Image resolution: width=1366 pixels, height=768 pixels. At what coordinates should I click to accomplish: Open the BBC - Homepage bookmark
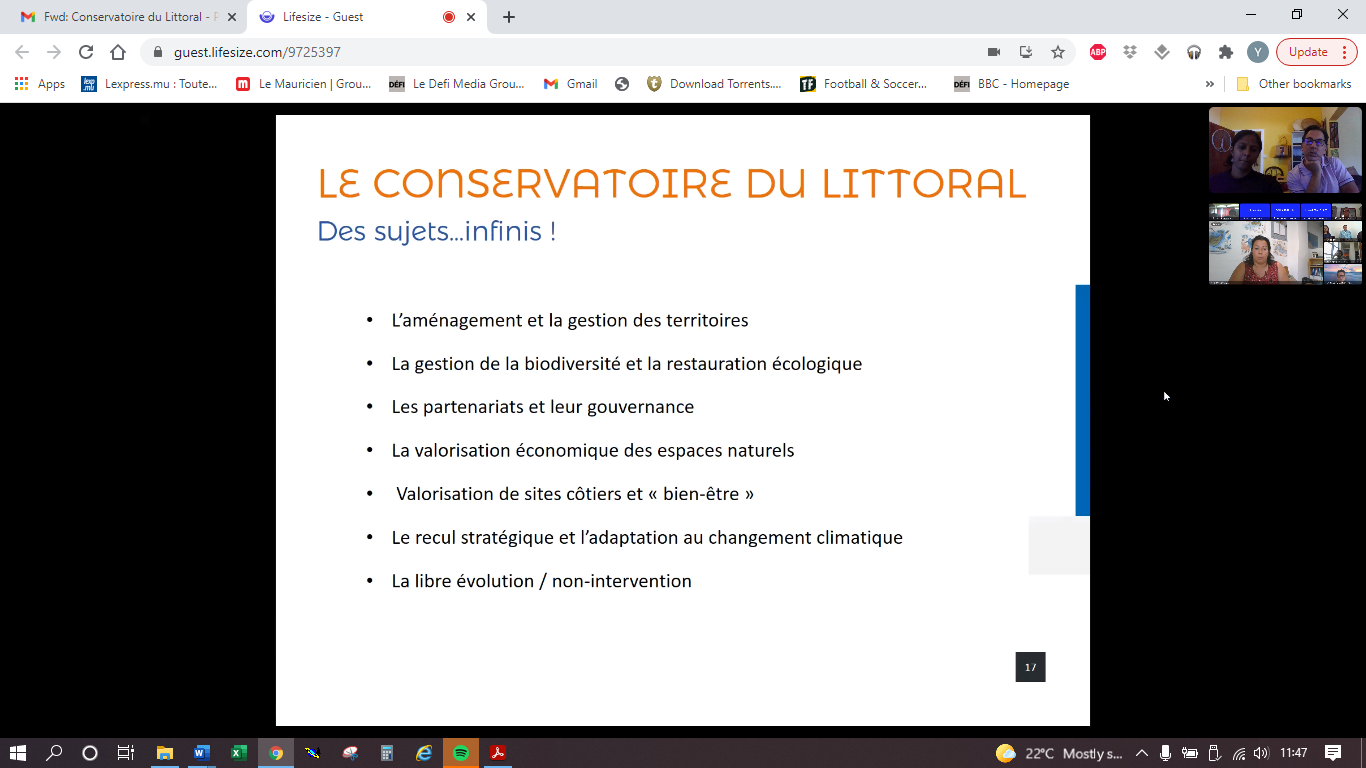(1011, 84)
